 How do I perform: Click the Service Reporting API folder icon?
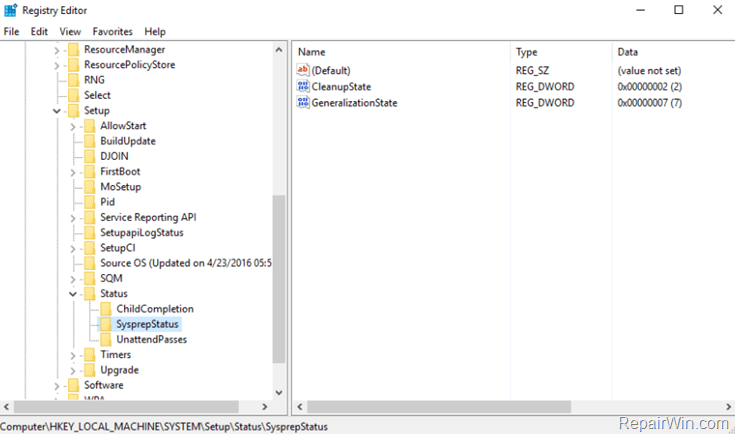coord(90,217)
